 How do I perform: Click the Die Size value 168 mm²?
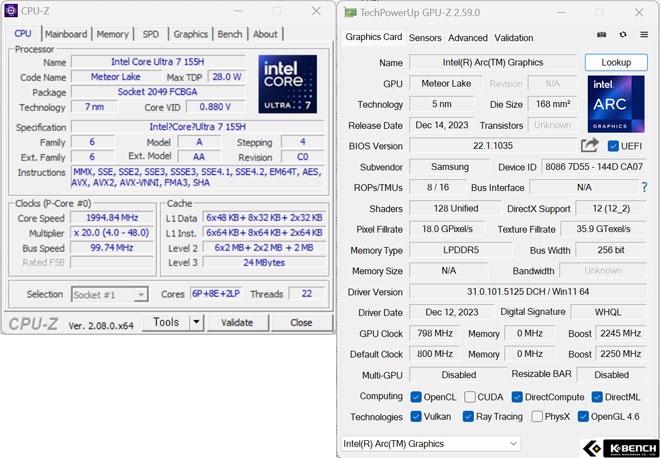coord(553,104)
